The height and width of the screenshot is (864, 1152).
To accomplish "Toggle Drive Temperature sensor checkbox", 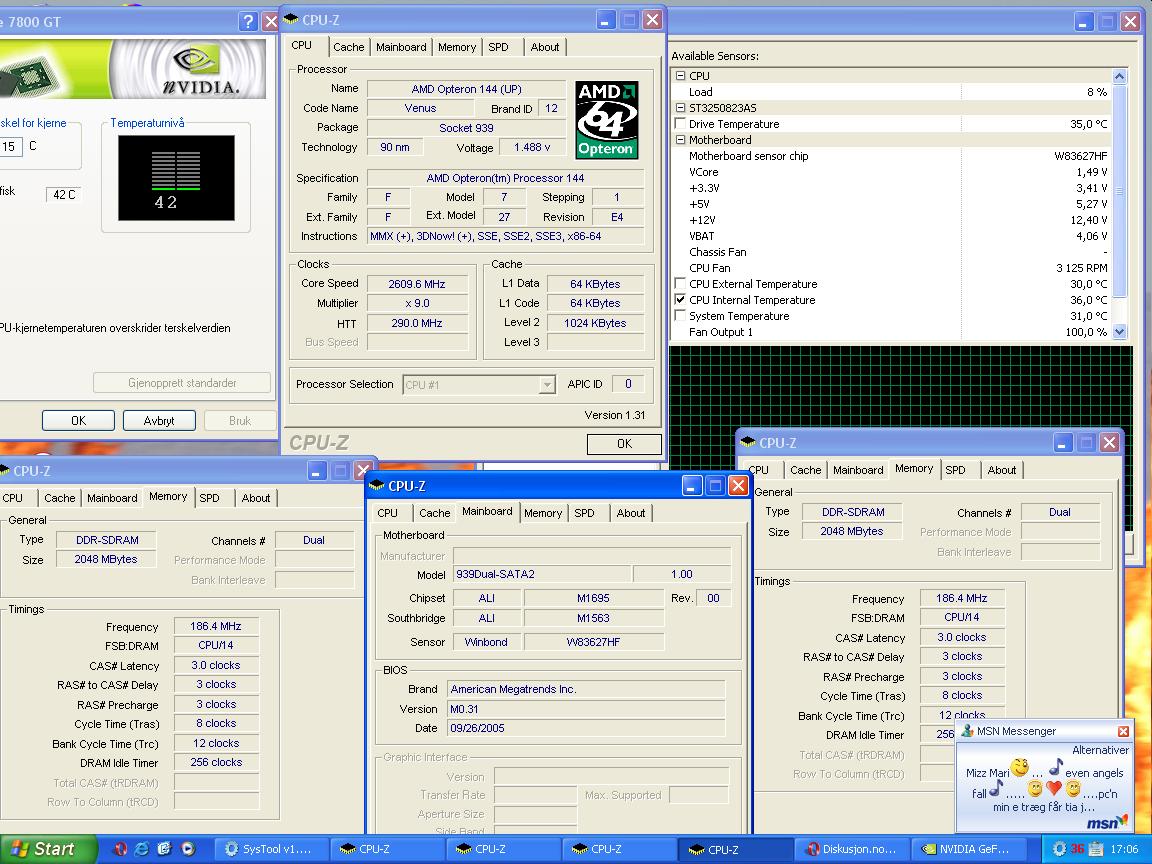I will 680,123.
